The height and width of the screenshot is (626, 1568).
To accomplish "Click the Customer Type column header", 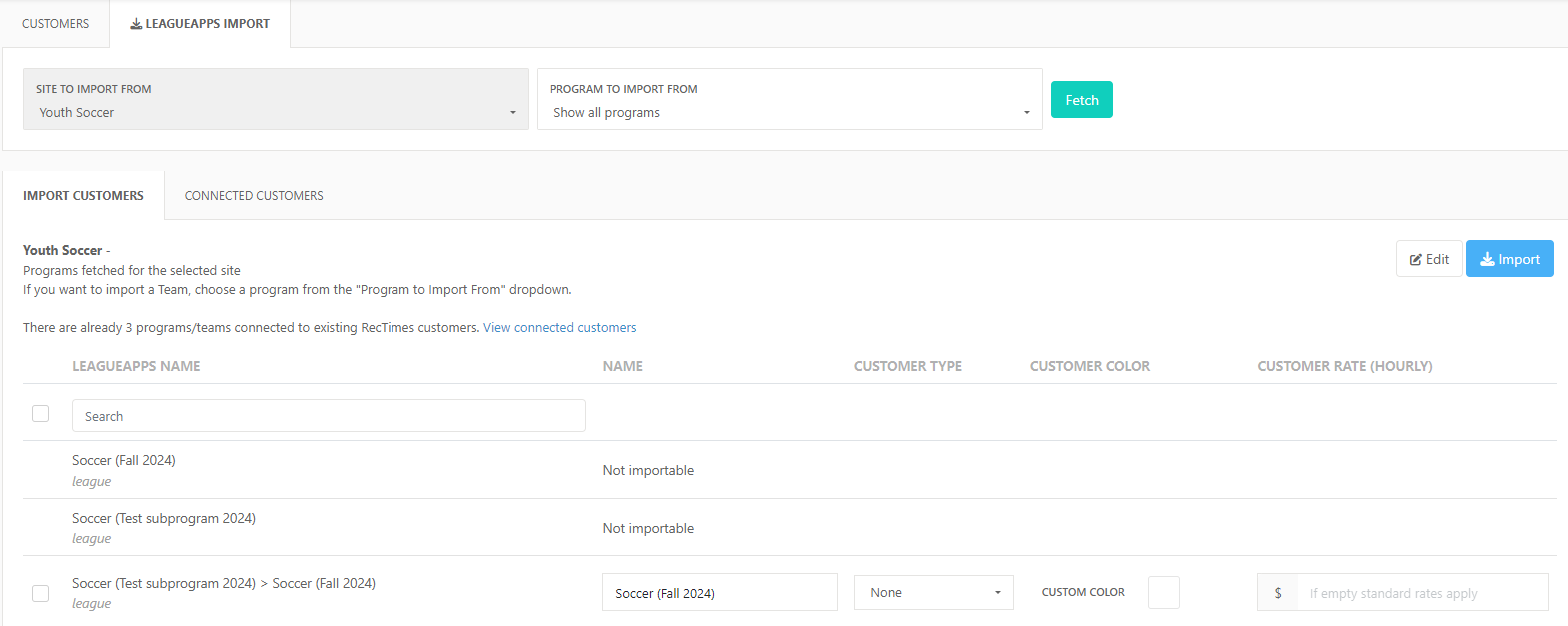I will tap(907, 366).
